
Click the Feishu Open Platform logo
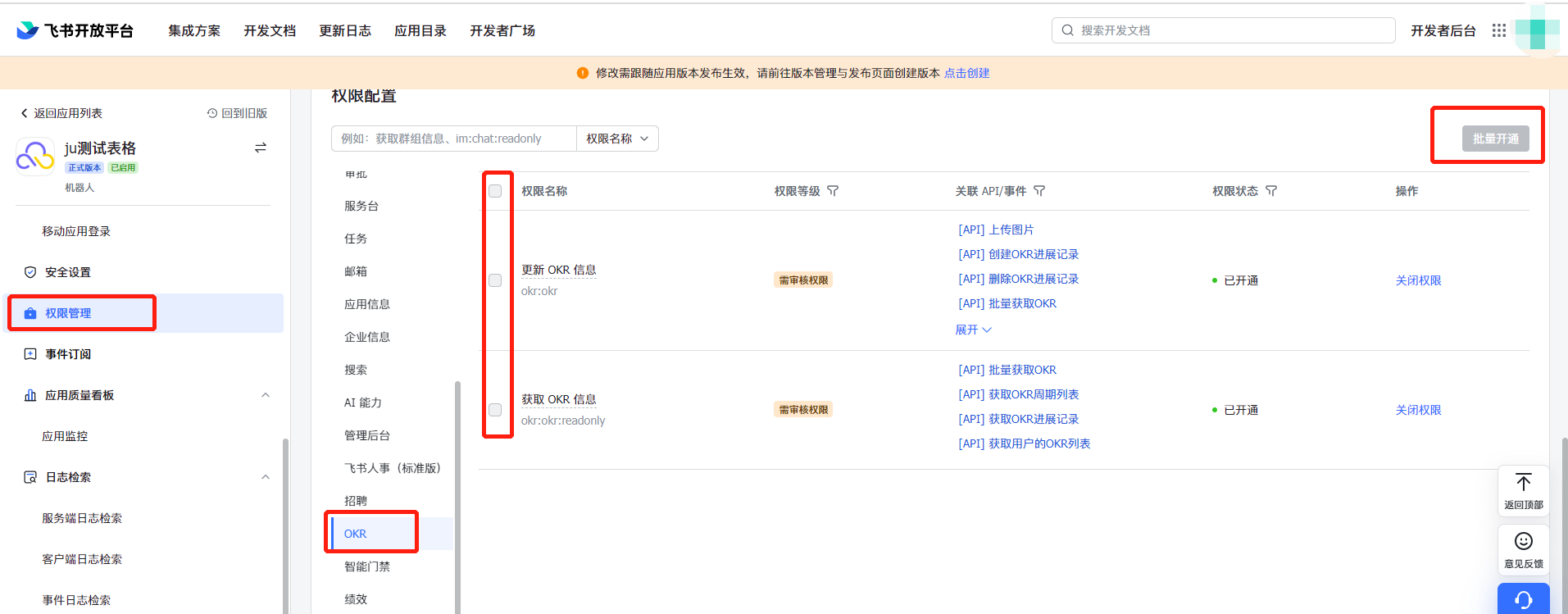[x=75, y=30]
